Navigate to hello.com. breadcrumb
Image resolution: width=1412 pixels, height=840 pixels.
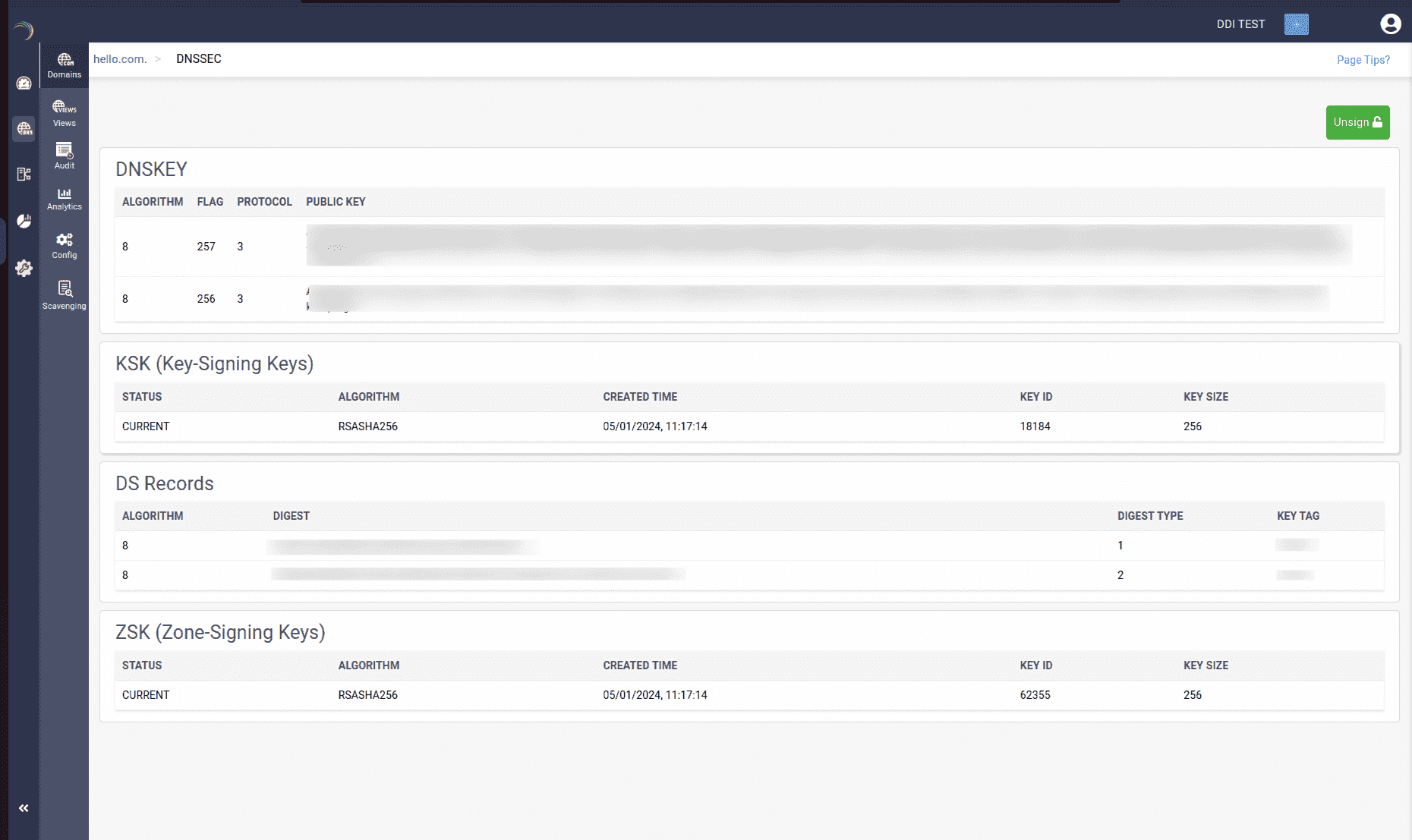[x=119, y=58]
